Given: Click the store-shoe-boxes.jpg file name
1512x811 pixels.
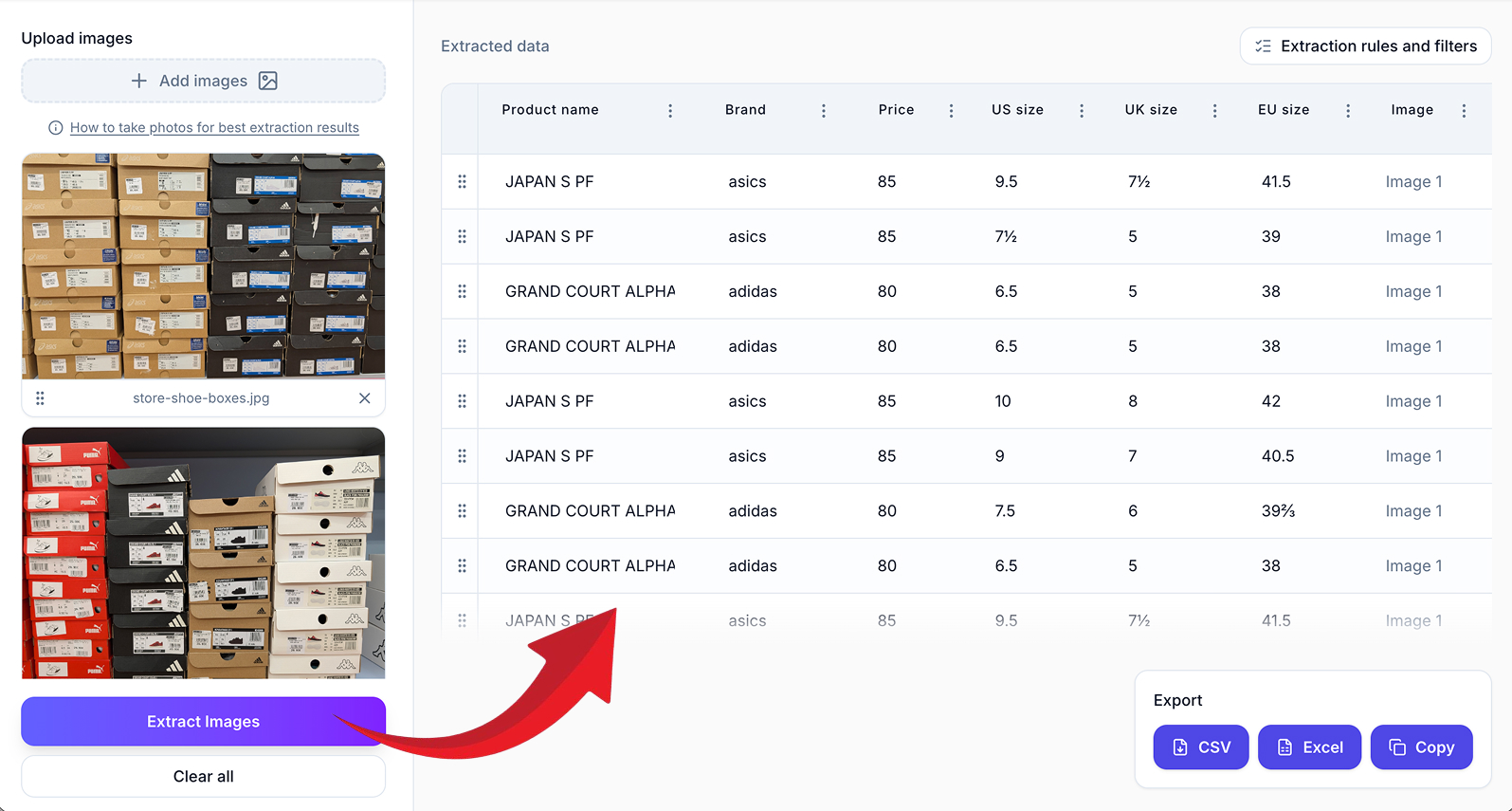Looking at the screenshot, I should point(201,398).
